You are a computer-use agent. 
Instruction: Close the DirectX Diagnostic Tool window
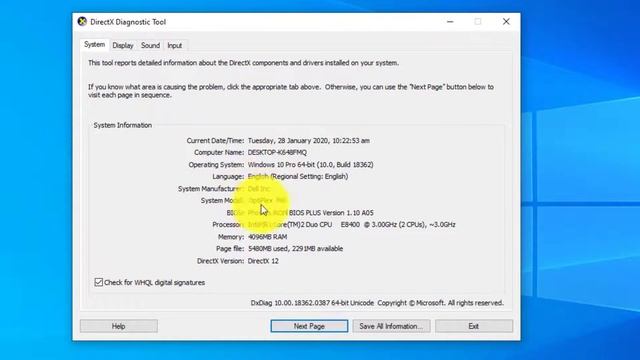(x=506, y=22)
